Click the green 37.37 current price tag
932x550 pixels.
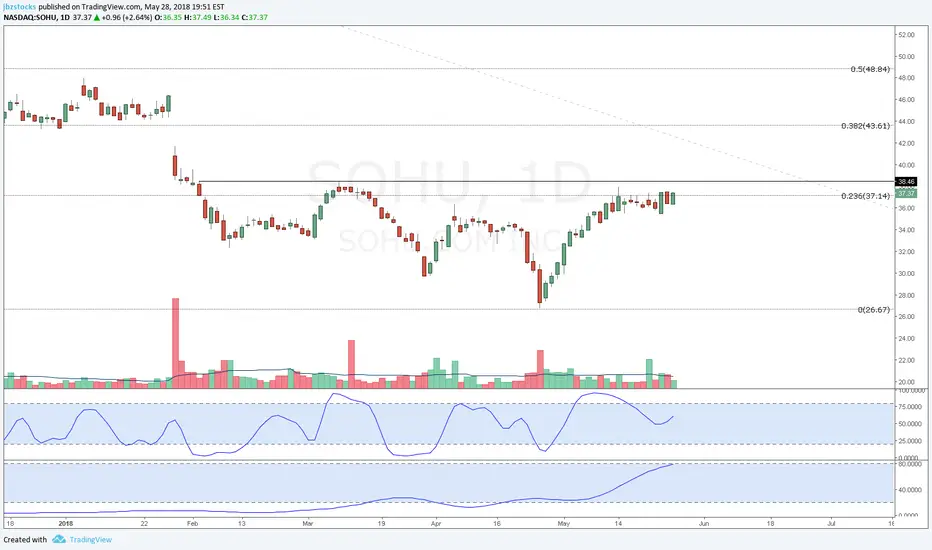coord(906,193)
